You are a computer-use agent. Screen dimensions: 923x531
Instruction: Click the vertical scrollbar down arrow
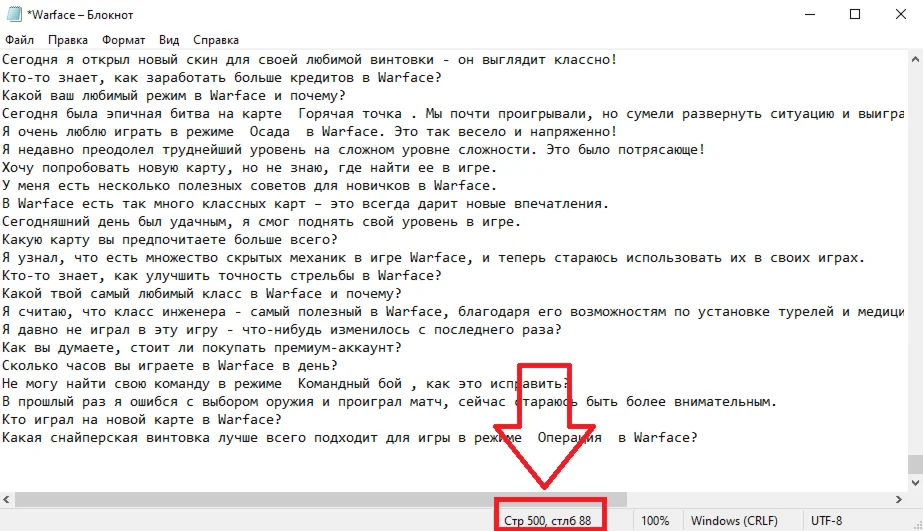915,483
